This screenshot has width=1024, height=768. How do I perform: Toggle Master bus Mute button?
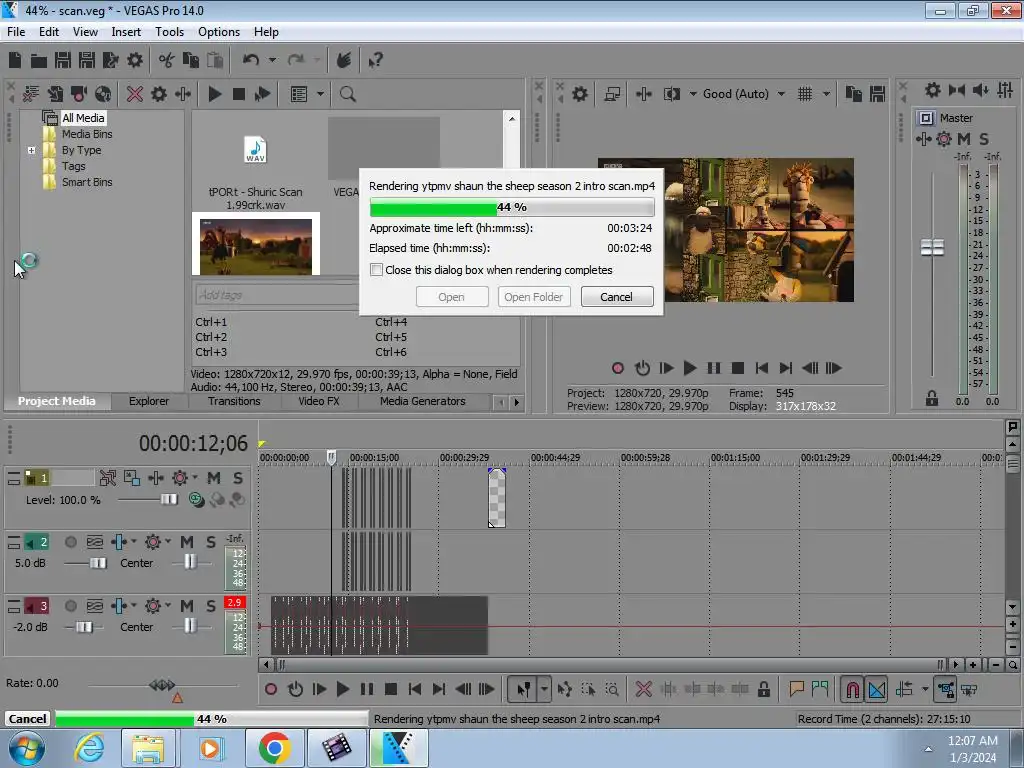(964, 139)
